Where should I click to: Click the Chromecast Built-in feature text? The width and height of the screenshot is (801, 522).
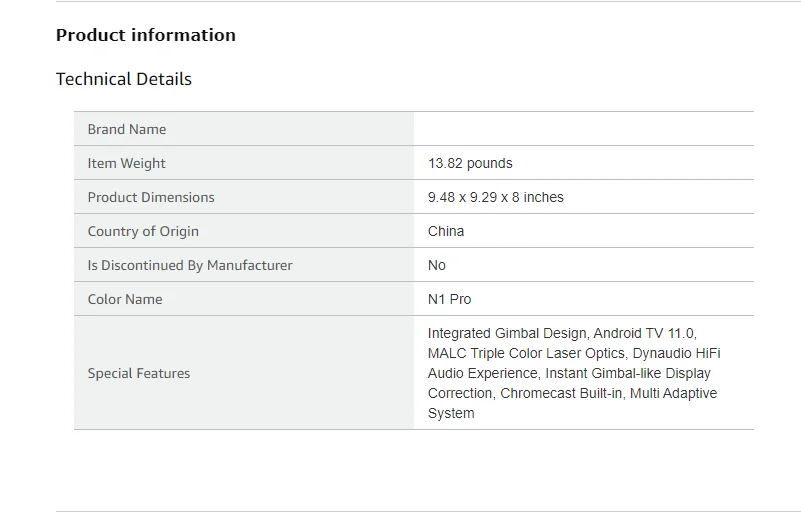point(563,393)
